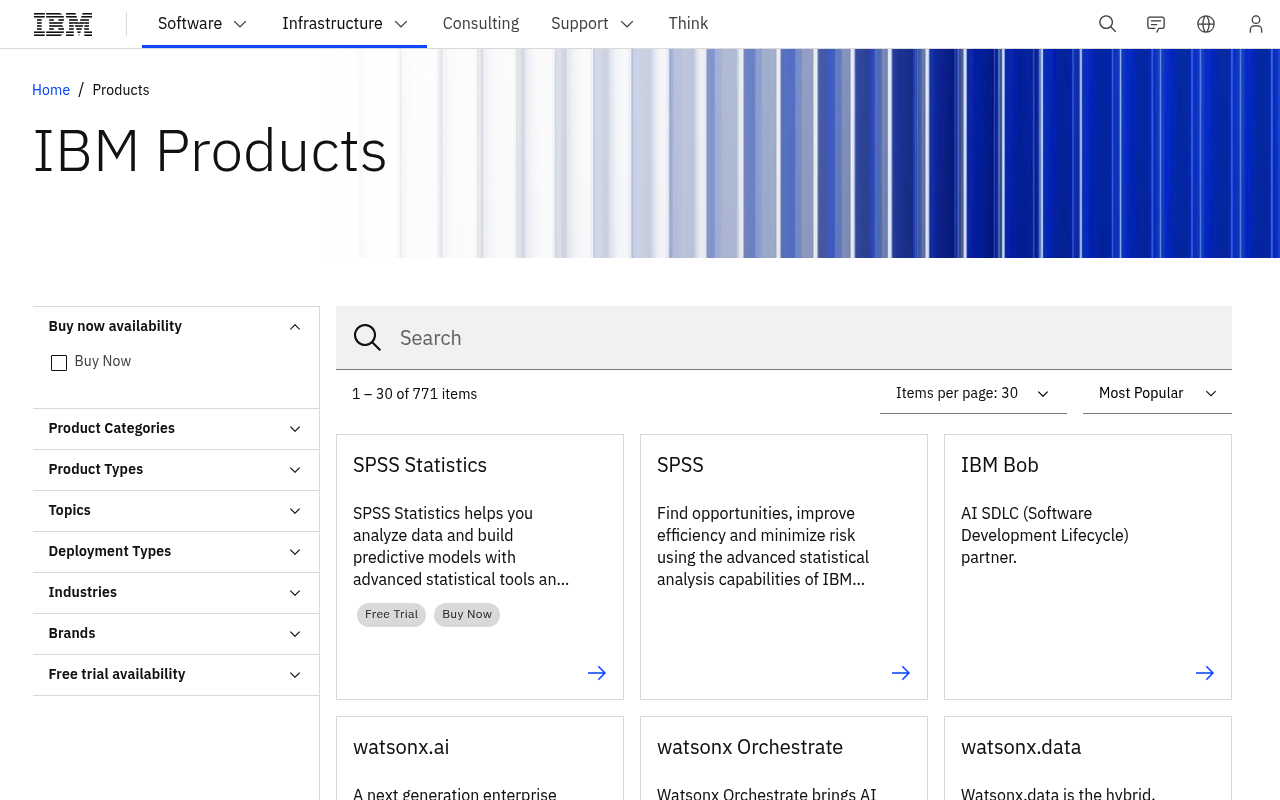Open the site search magnifier icon in header
This screenshot has height=800, width=1280.
pyautogui.click(x=1107, y=24)
